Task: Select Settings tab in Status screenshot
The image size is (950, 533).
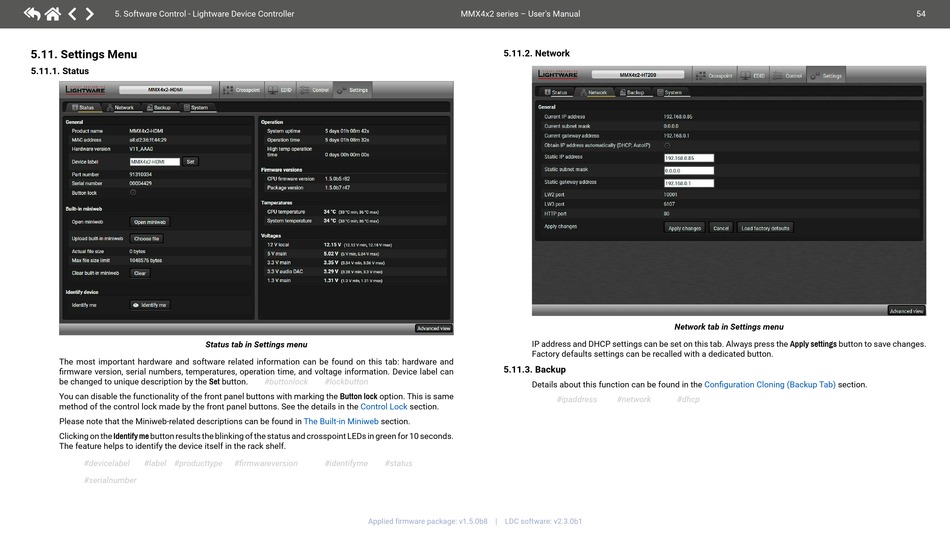Action: (353, 90)
